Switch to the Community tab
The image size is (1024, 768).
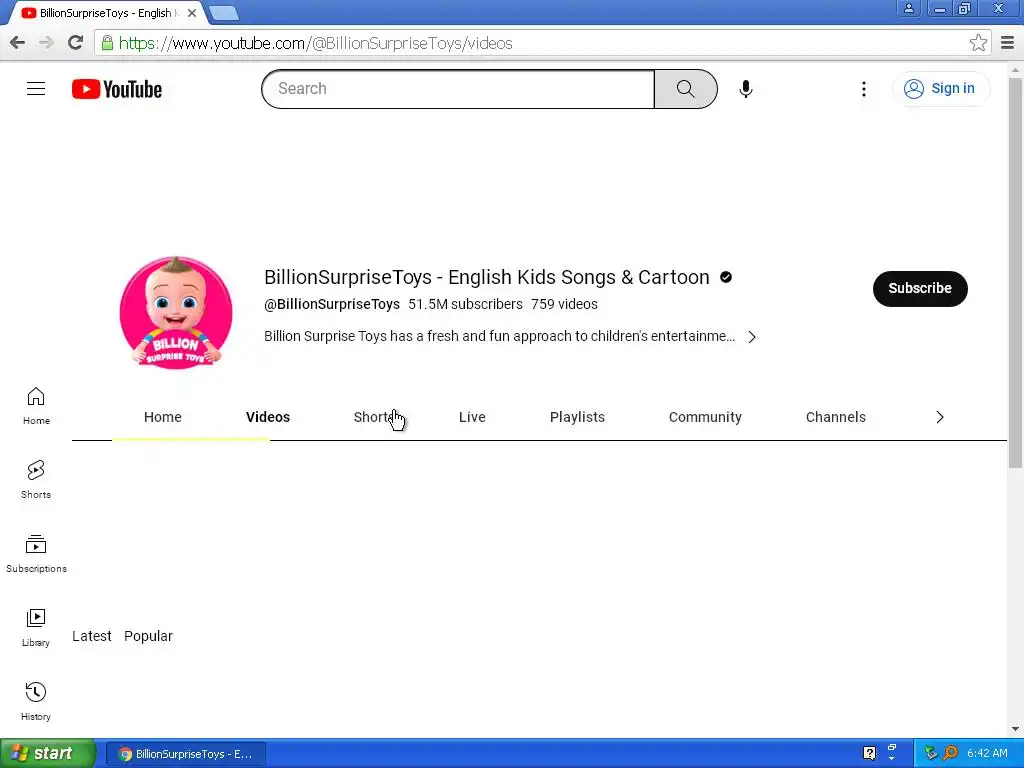[705, 417]
